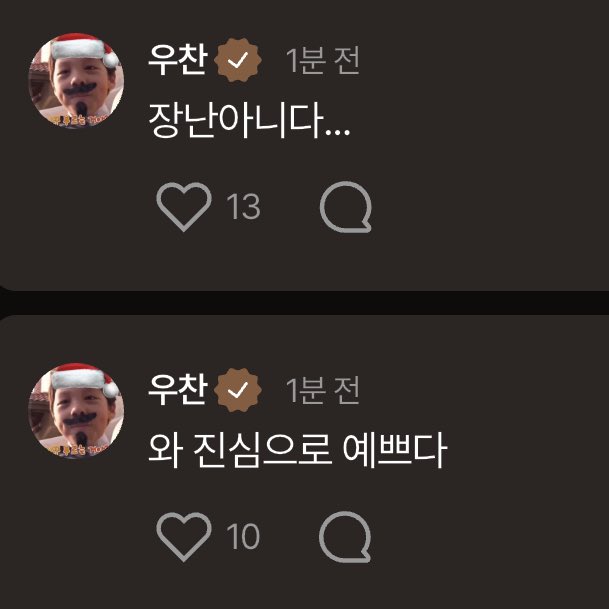Screen dimensions: 609x609
Task: Click the verified badge on the first 우찬 post
Action: 238,60
